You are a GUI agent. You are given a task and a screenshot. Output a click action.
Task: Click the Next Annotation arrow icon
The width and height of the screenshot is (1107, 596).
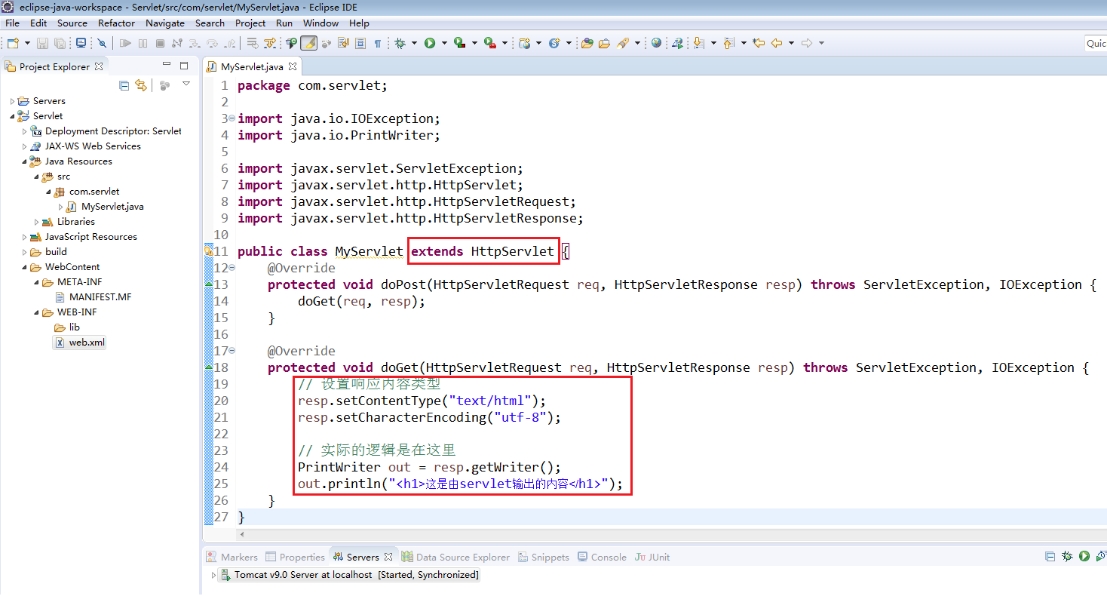699,43
